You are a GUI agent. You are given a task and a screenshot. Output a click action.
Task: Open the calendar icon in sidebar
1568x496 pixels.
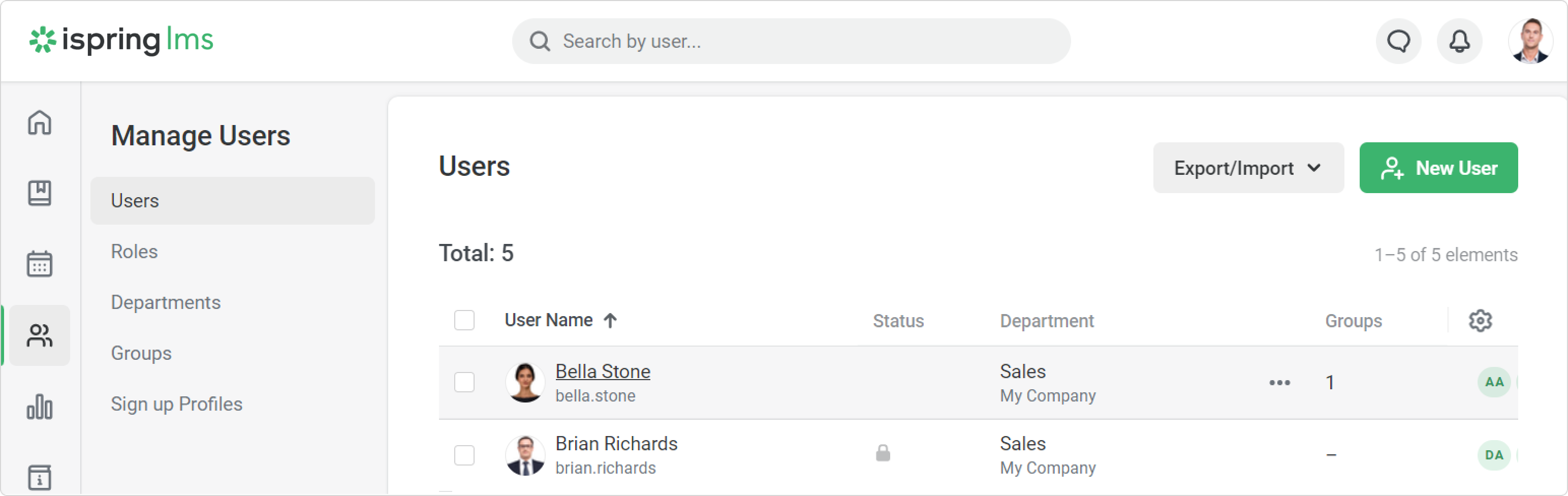(40, 264)
